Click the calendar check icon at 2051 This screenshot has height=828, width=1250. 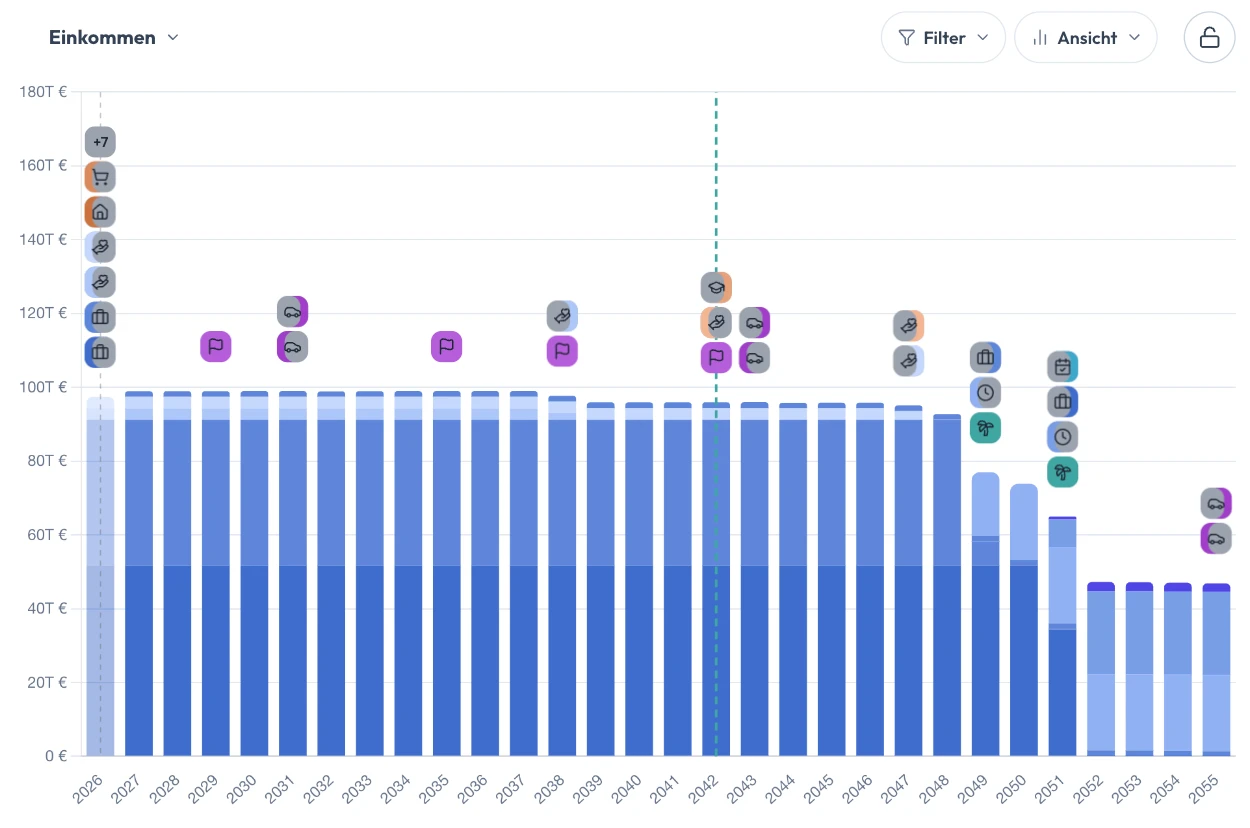(1063, 366)
